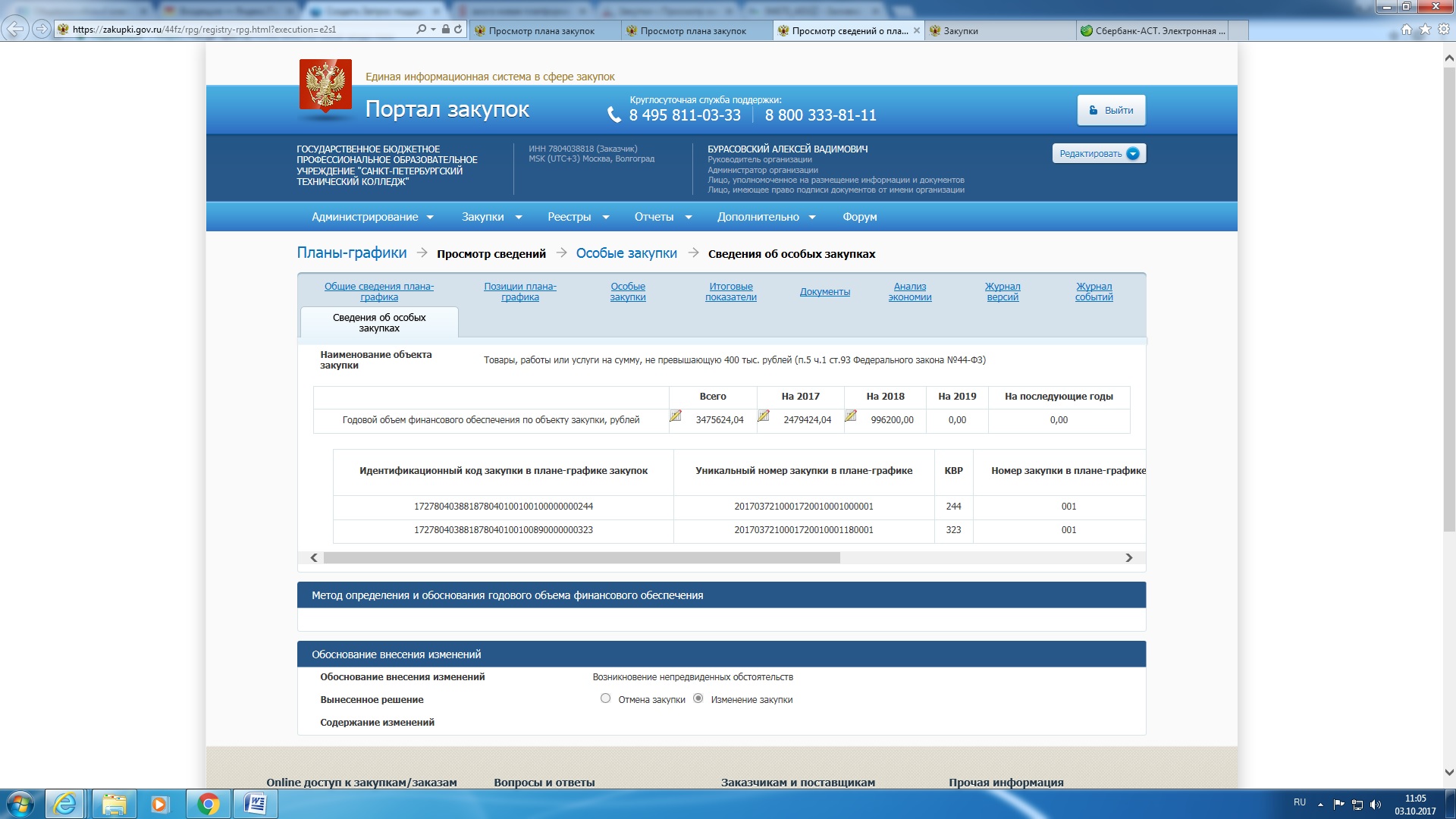The width and height of the screenshot is (1456, 819).
Task: Switch to 'Сбербанк-АСТ' browser tab
Action: 1151,31
